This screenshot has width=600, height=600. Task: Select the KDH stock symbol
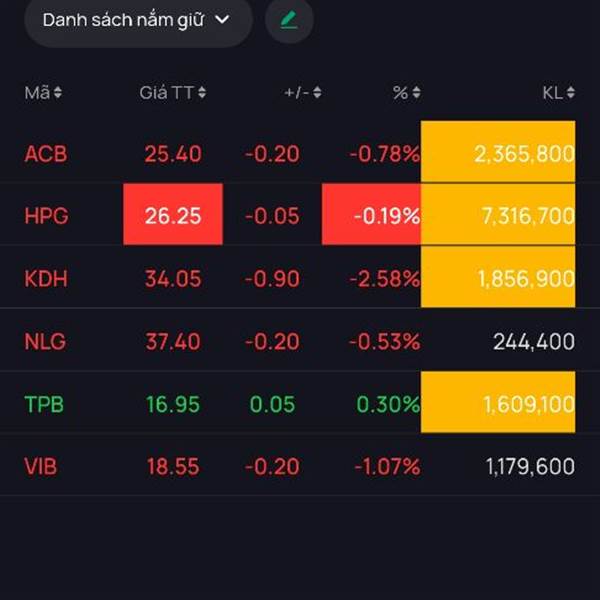click(46, 278)
